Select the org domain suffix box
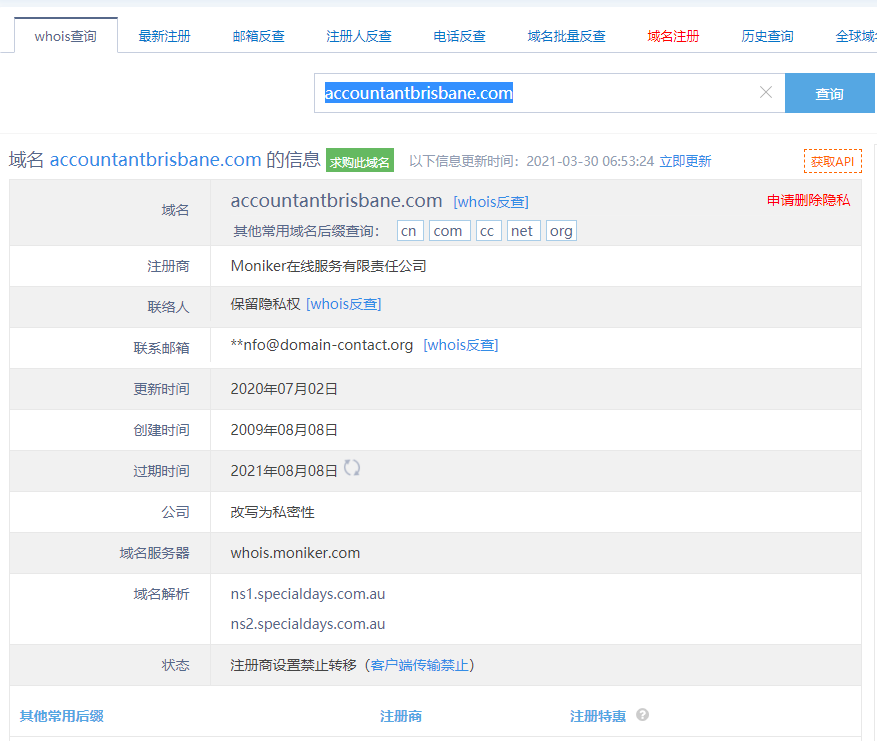 click(561, 231)
